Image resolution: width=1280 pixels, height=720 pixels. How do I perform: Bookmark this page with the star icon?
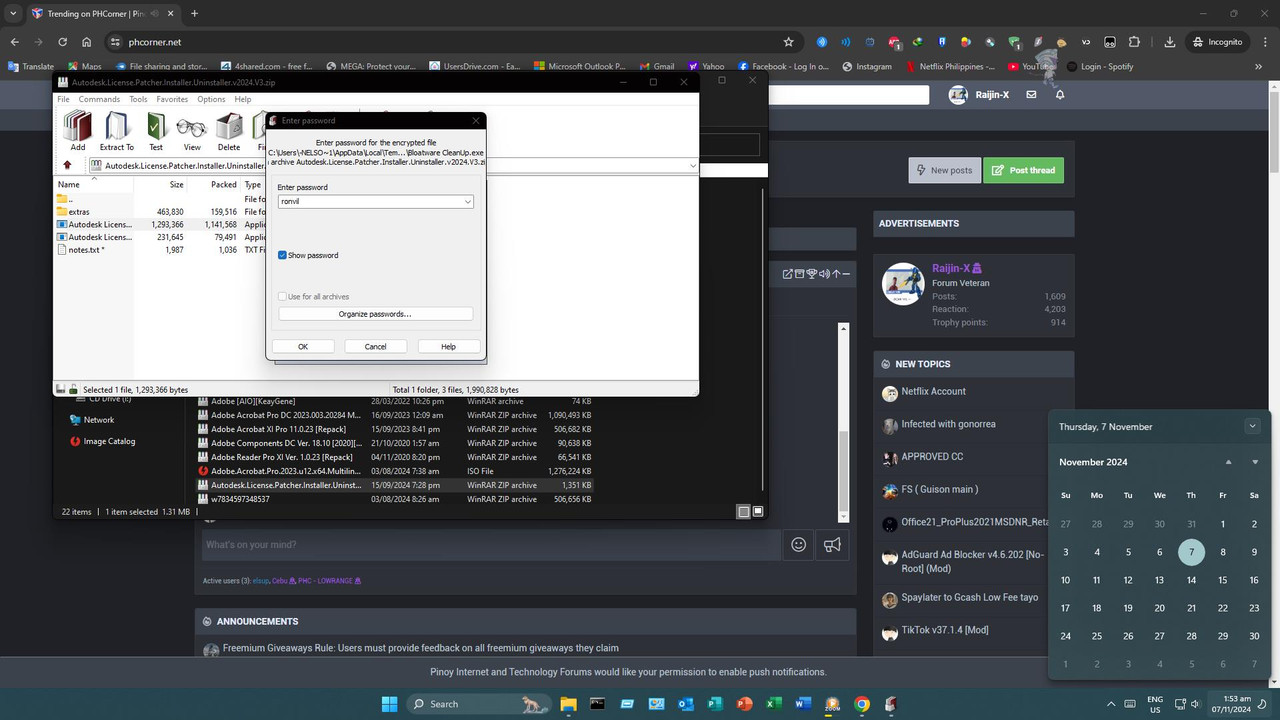click(x=788, y=42)
